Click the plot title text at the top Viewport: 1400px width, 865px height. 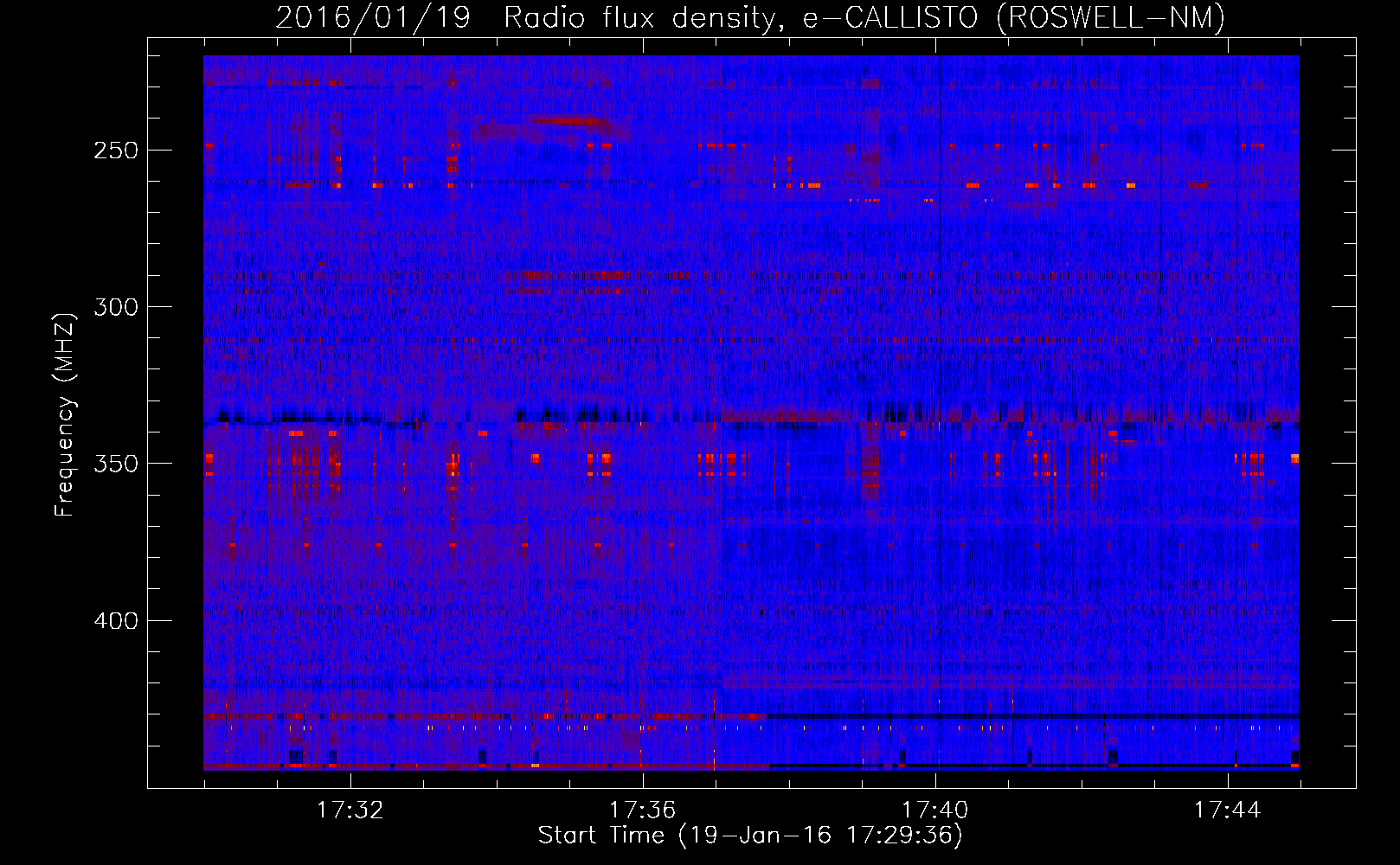tap(749, 17)
